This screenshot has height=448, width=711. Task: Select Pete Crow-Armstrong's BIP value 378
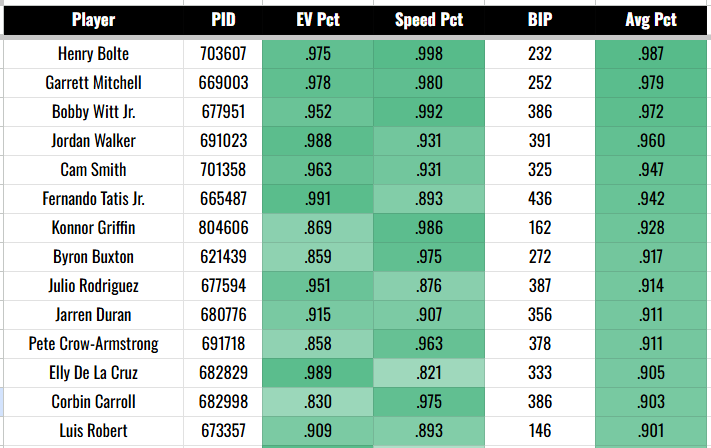coord(540,344)
